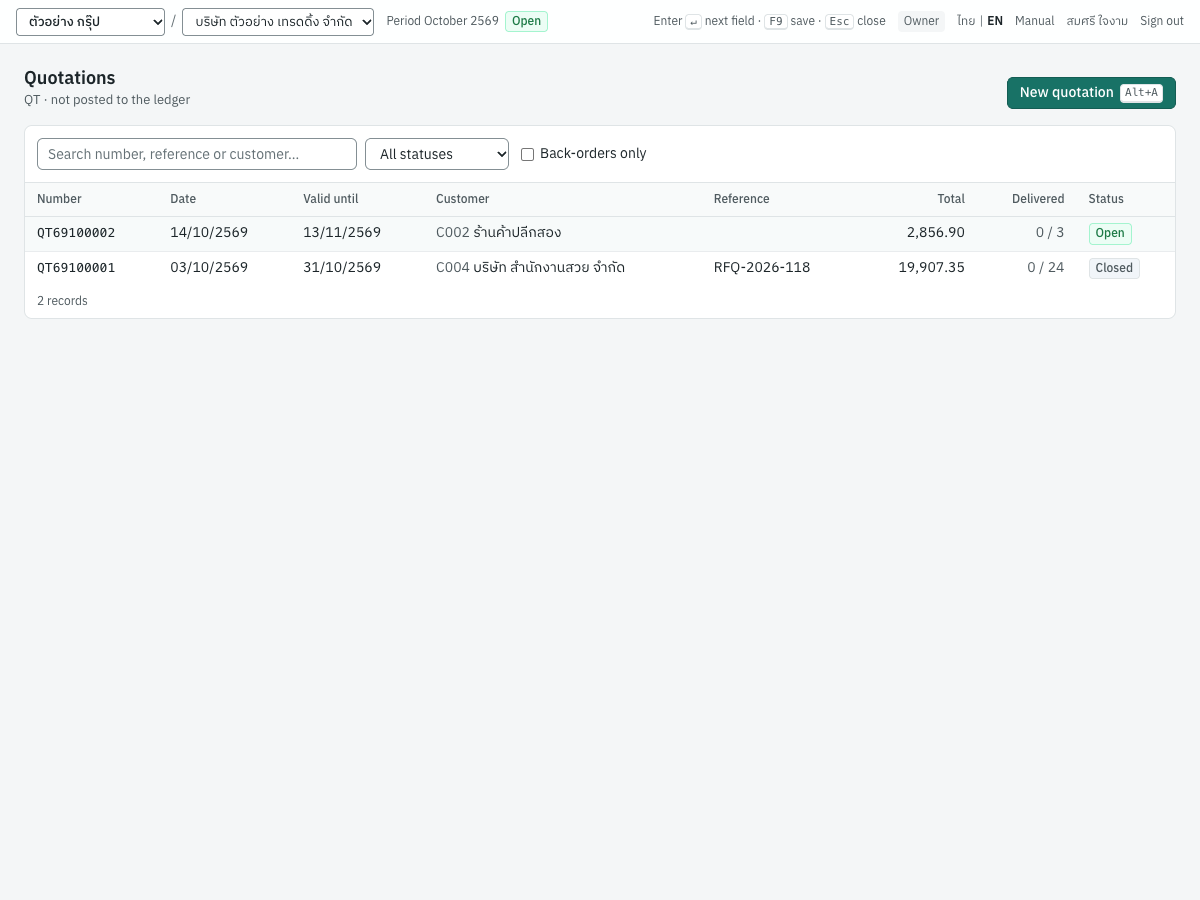Click delivered count 0 / 3
The height and width of the screenshot is (900, 1200).
1050,233
